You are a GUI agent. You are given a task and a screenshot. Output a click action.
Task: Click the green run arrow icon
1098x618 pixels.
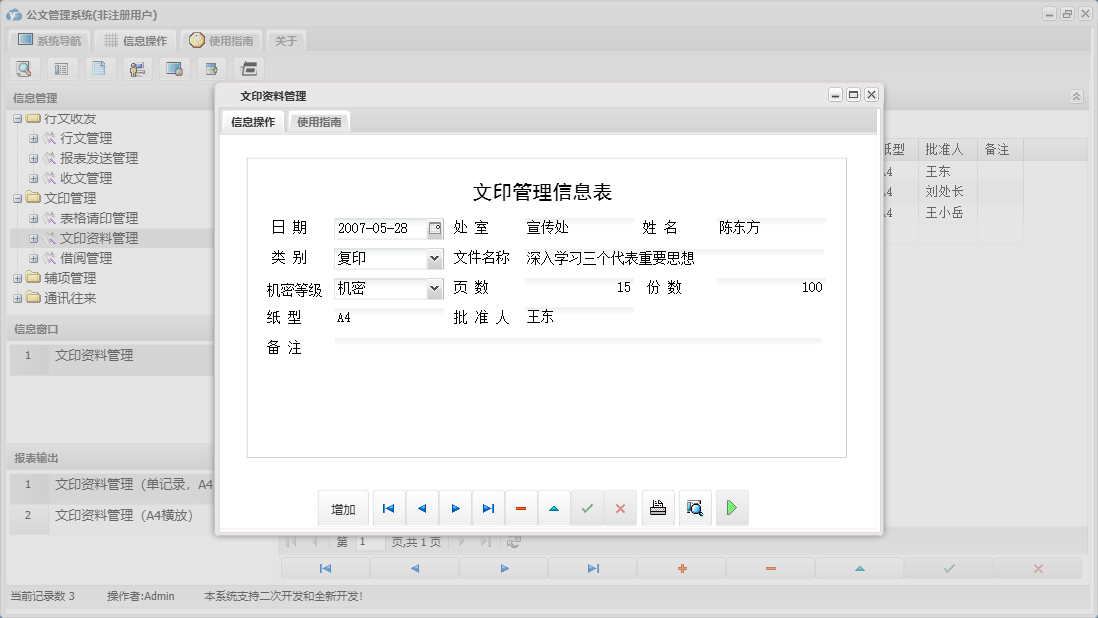coord(731,508)
